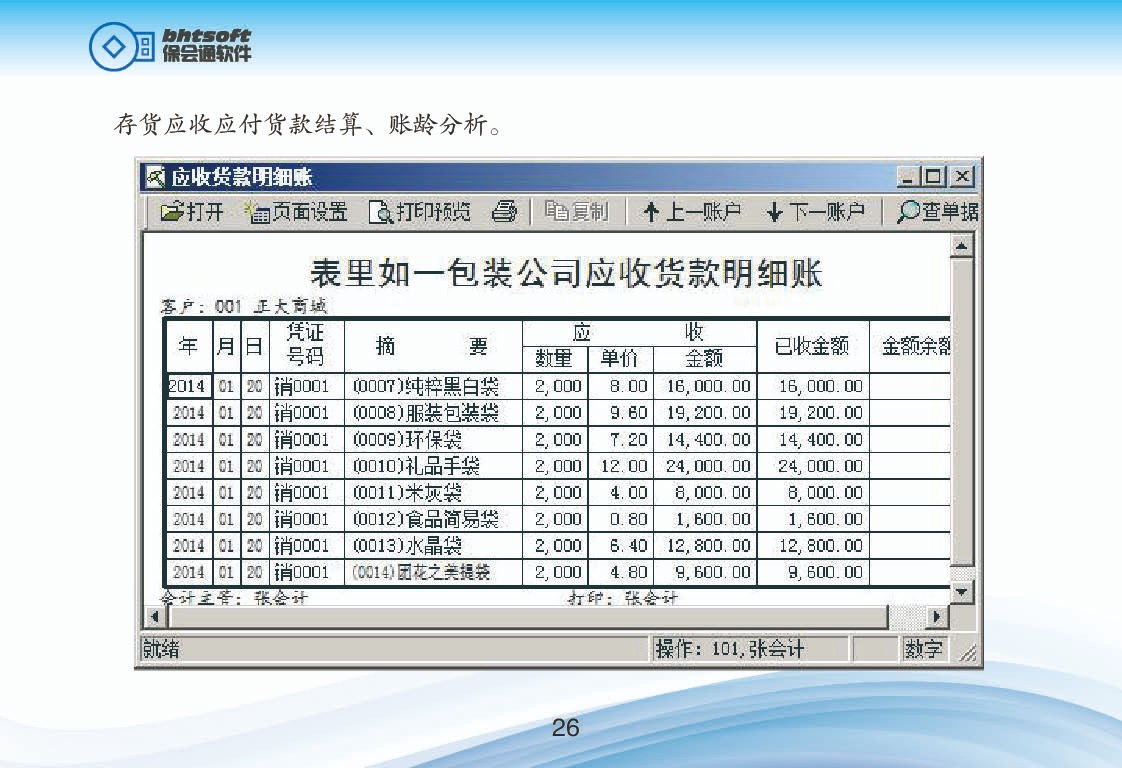Click the 已收金额 column header

(812, 346)
